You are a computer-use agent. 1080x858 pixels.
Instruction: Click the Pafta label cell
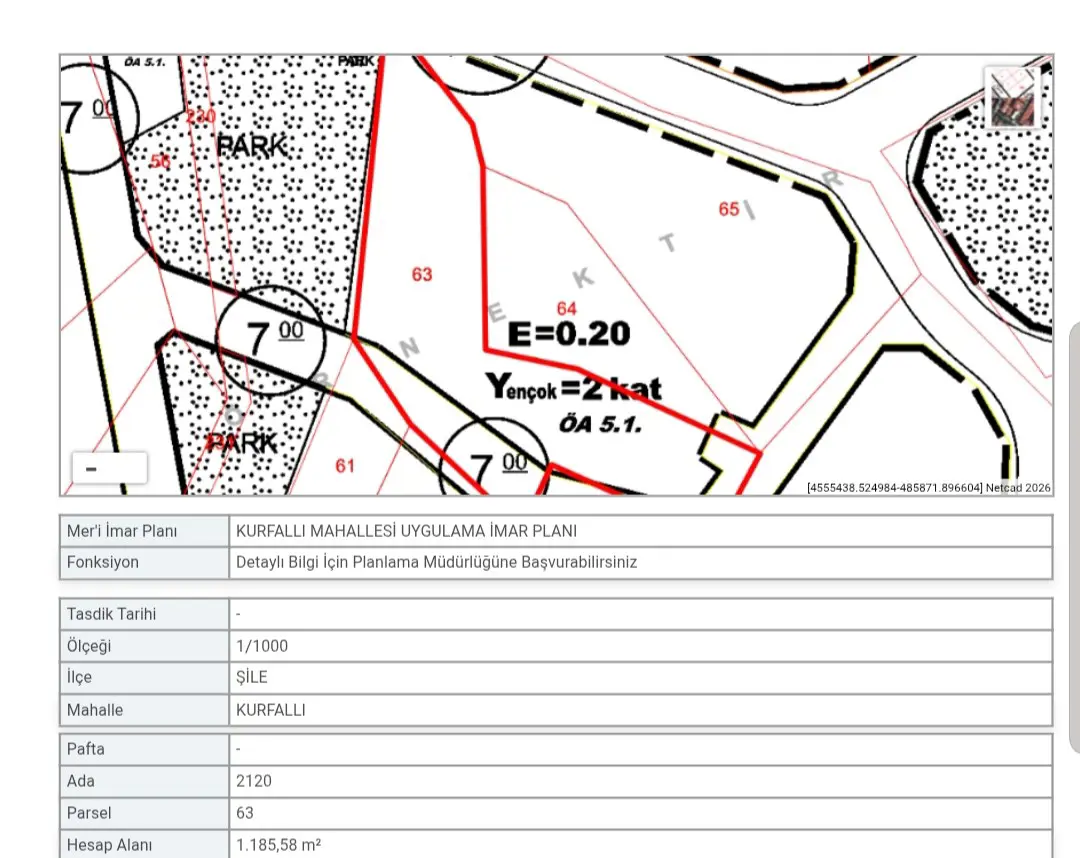coord(145,749)
